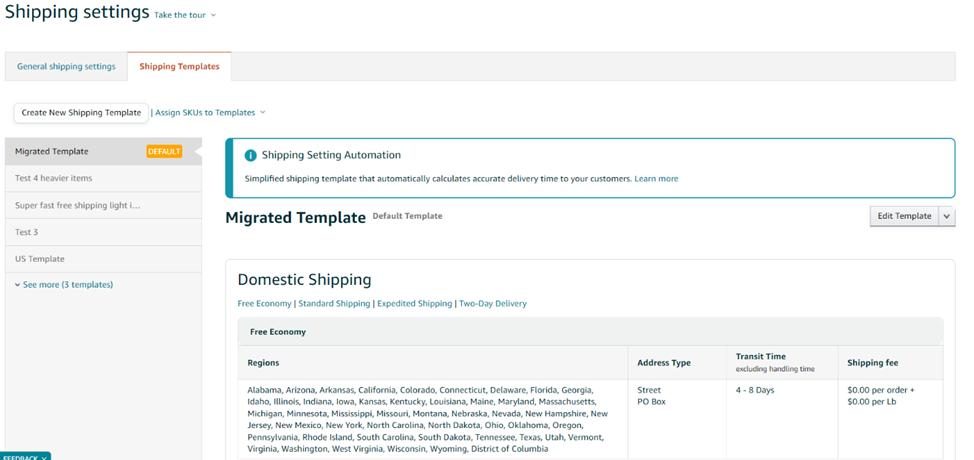Expand the Take the tour chevron

[213, 16]
